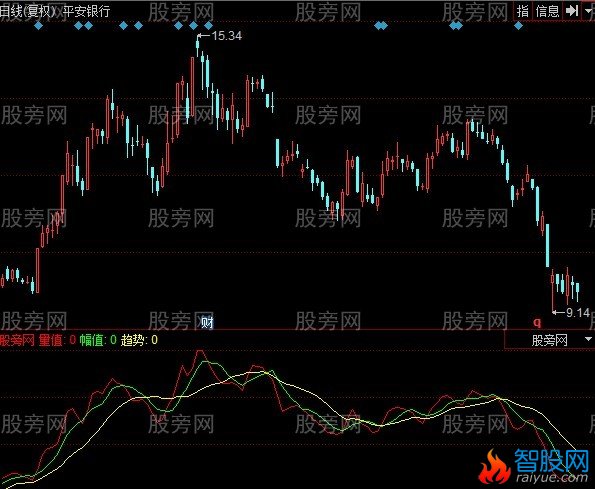Click the 趋势 indicator label

click(132, 340)
